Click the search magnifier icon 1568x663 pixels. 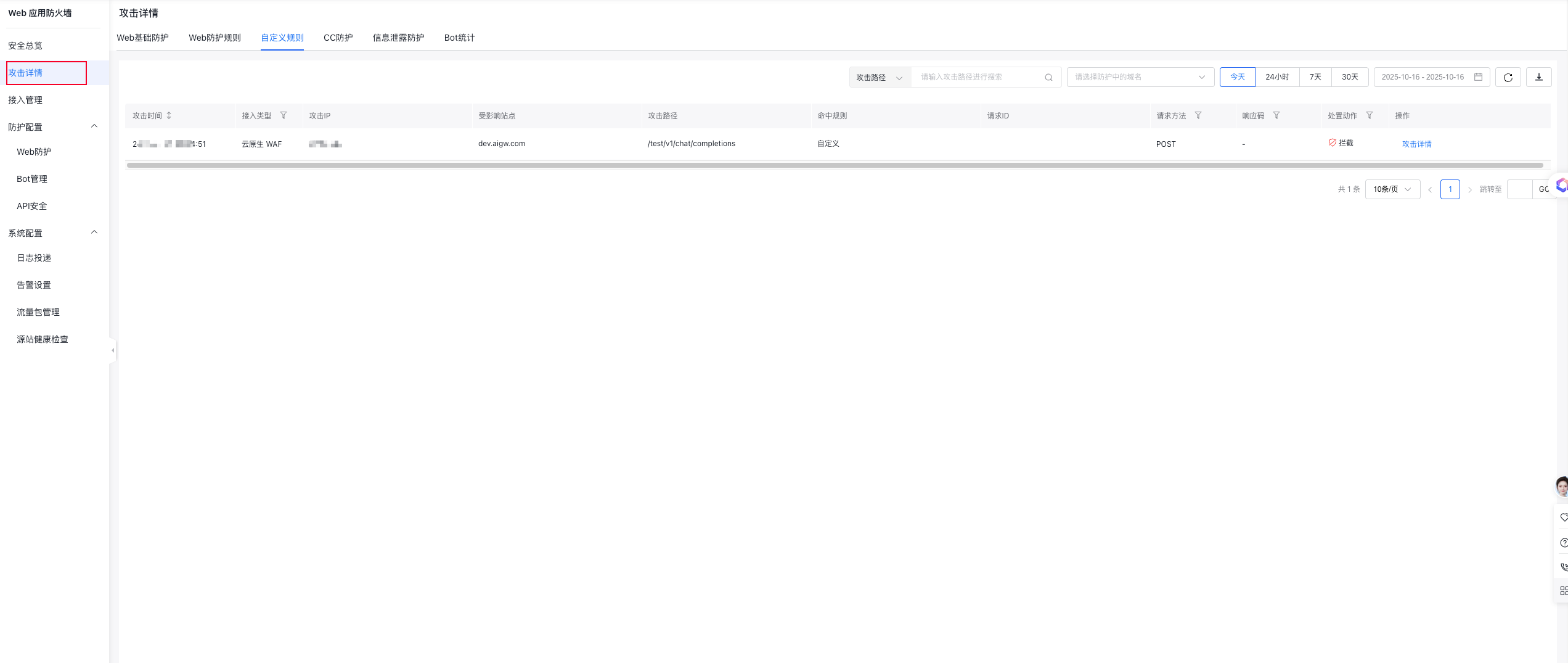click(1048, 77)
